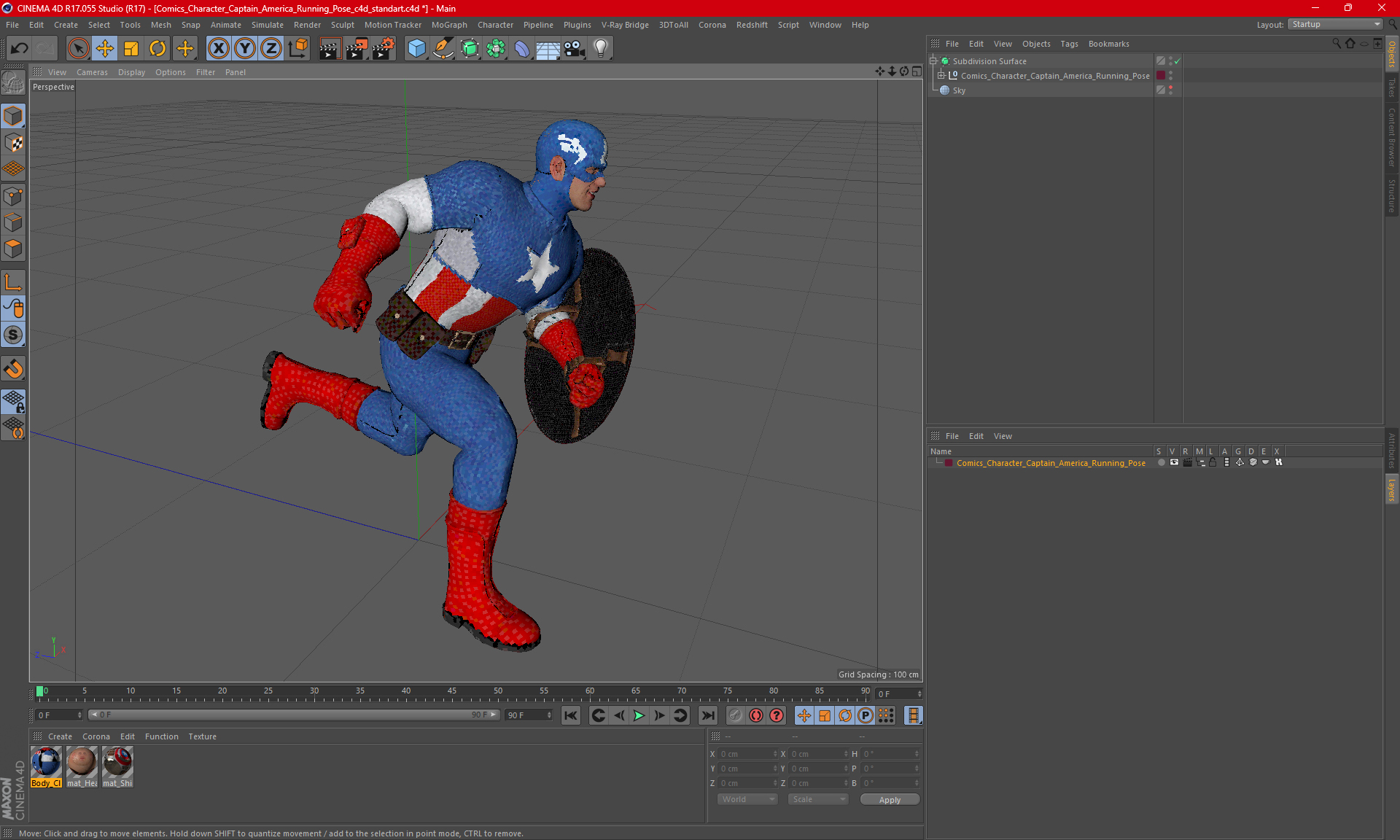Open the V-Ray Bridge menu

pyautogui.click(x=625, y=25)
